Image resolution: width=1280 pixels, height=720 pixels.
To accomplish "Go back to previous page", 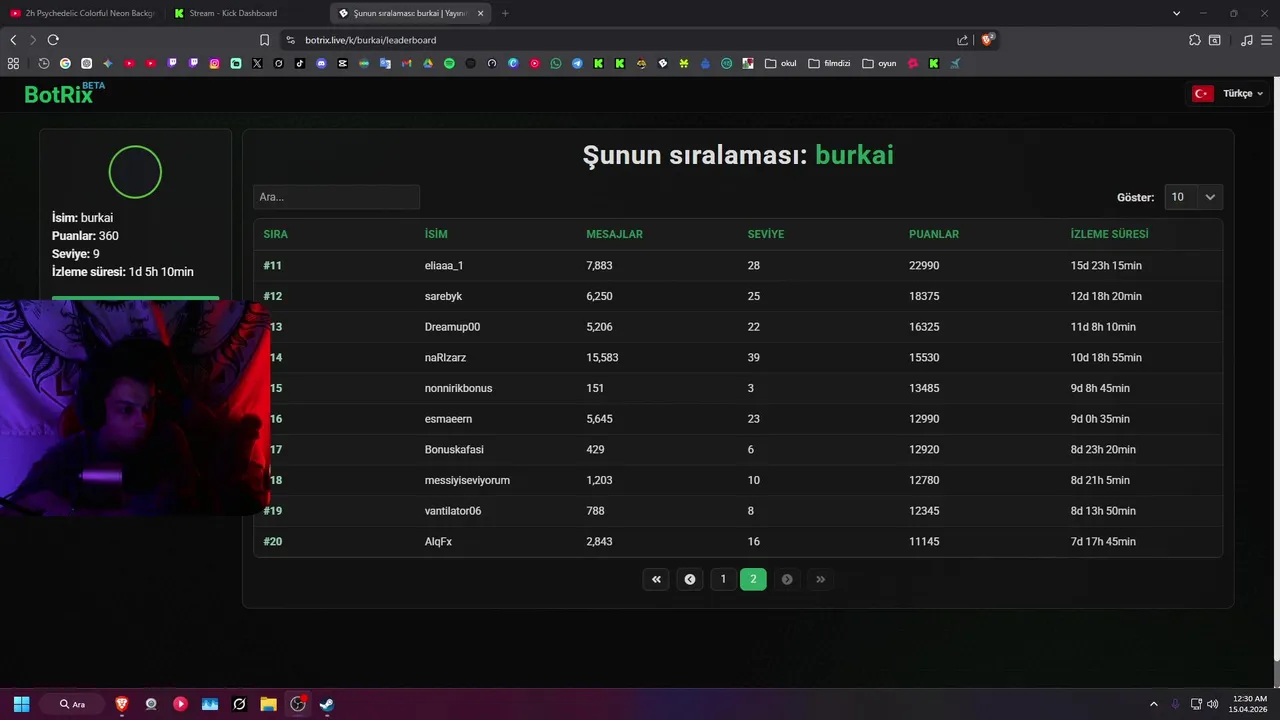I will click(x=13, y=40).
